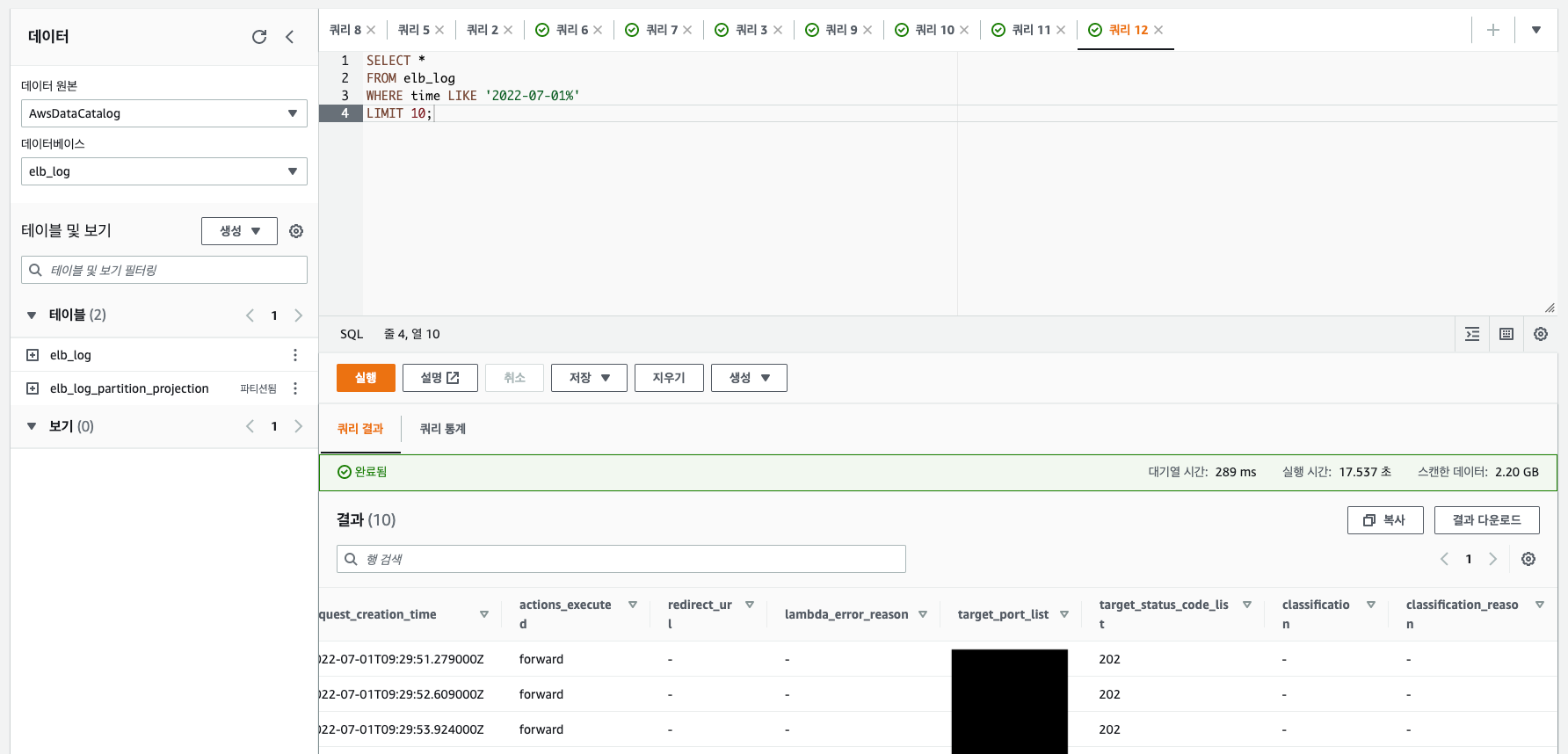This screenshot has width=1568, height=754.
Task: Click the orange 실행 run button
Action: pyautogui.click(x=366, y=378)
